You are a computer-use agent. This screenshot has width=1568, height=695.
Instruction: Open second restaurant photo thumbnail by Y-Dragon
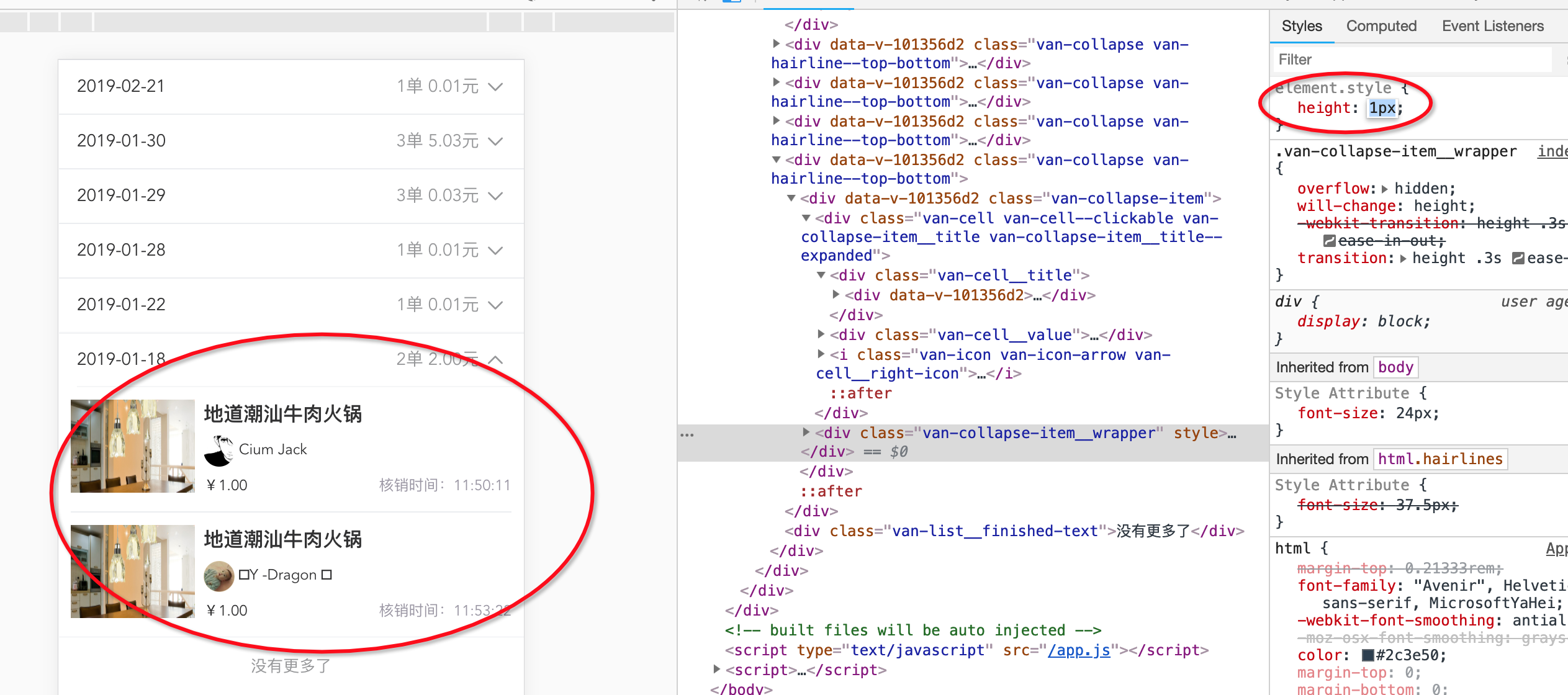[133, 572]
